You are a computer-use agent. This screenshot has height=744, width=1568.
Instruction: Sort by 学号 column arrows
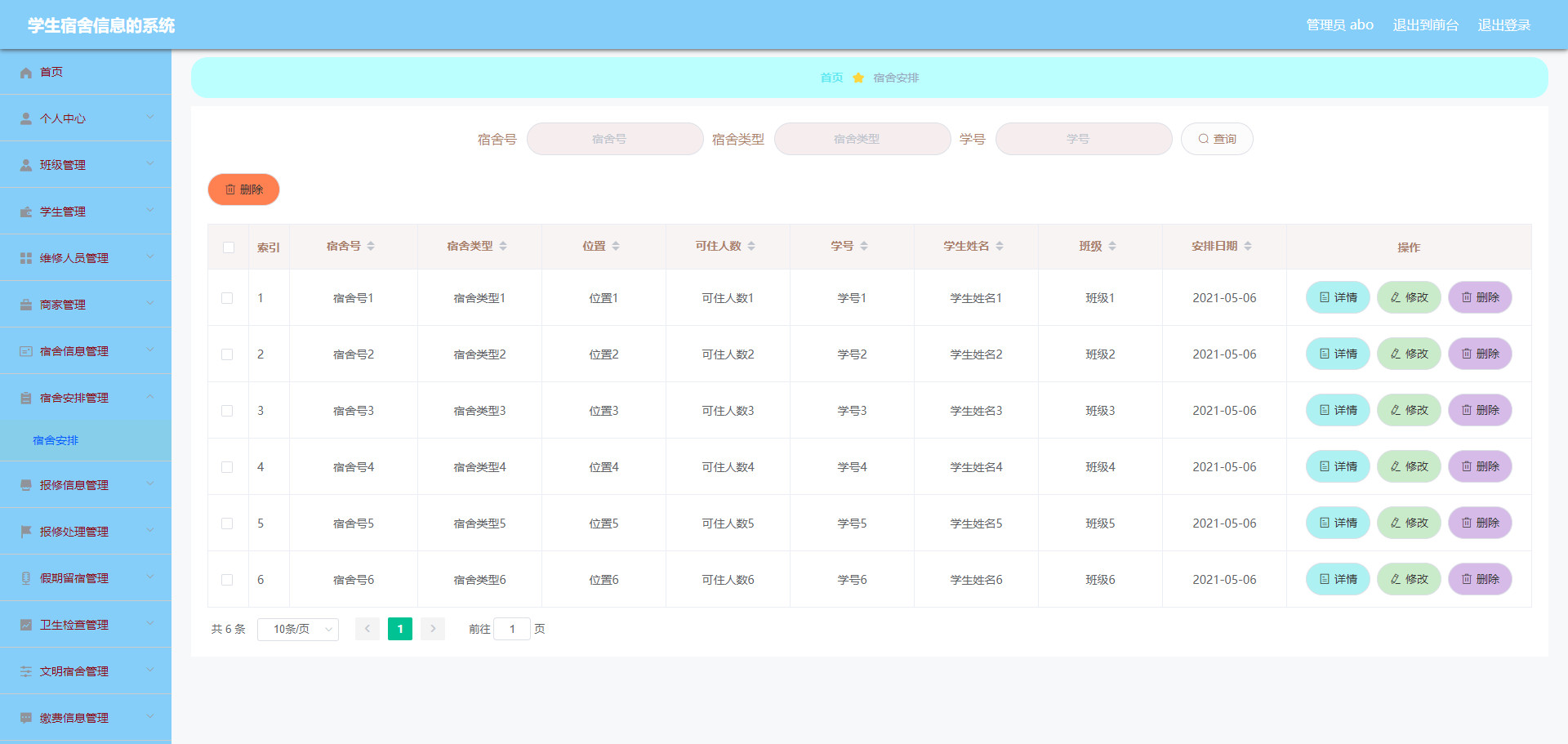(864, 246)
